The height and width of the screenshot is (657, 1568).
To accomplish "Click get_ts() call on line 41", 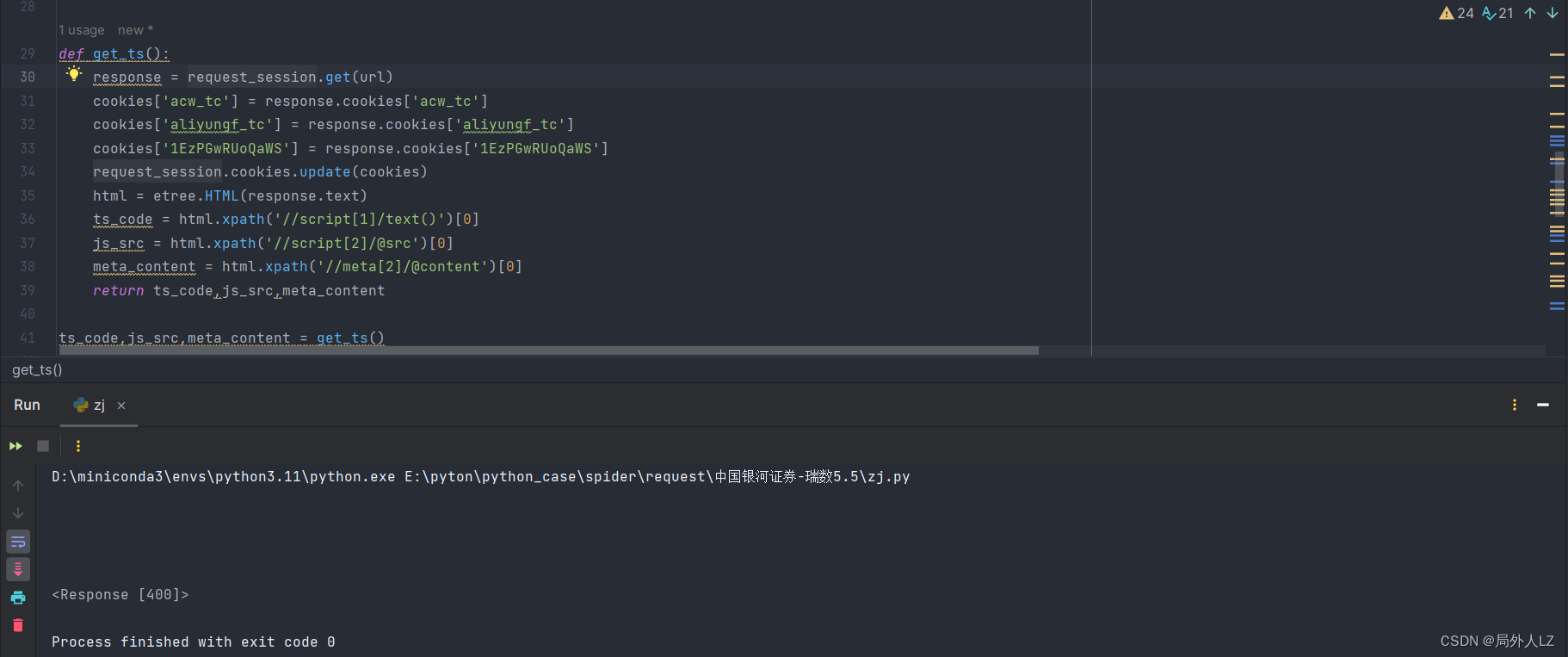I will 350,338.
